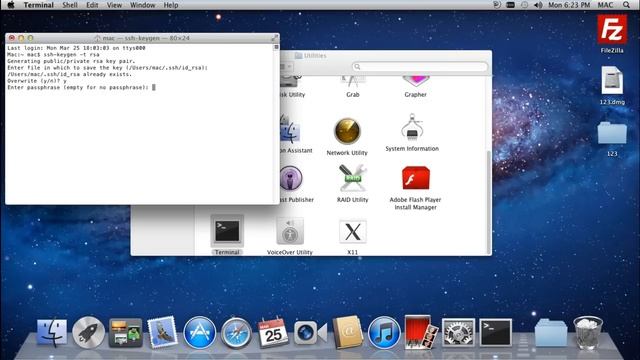Close the Terminal window with red button

(12, 38)
